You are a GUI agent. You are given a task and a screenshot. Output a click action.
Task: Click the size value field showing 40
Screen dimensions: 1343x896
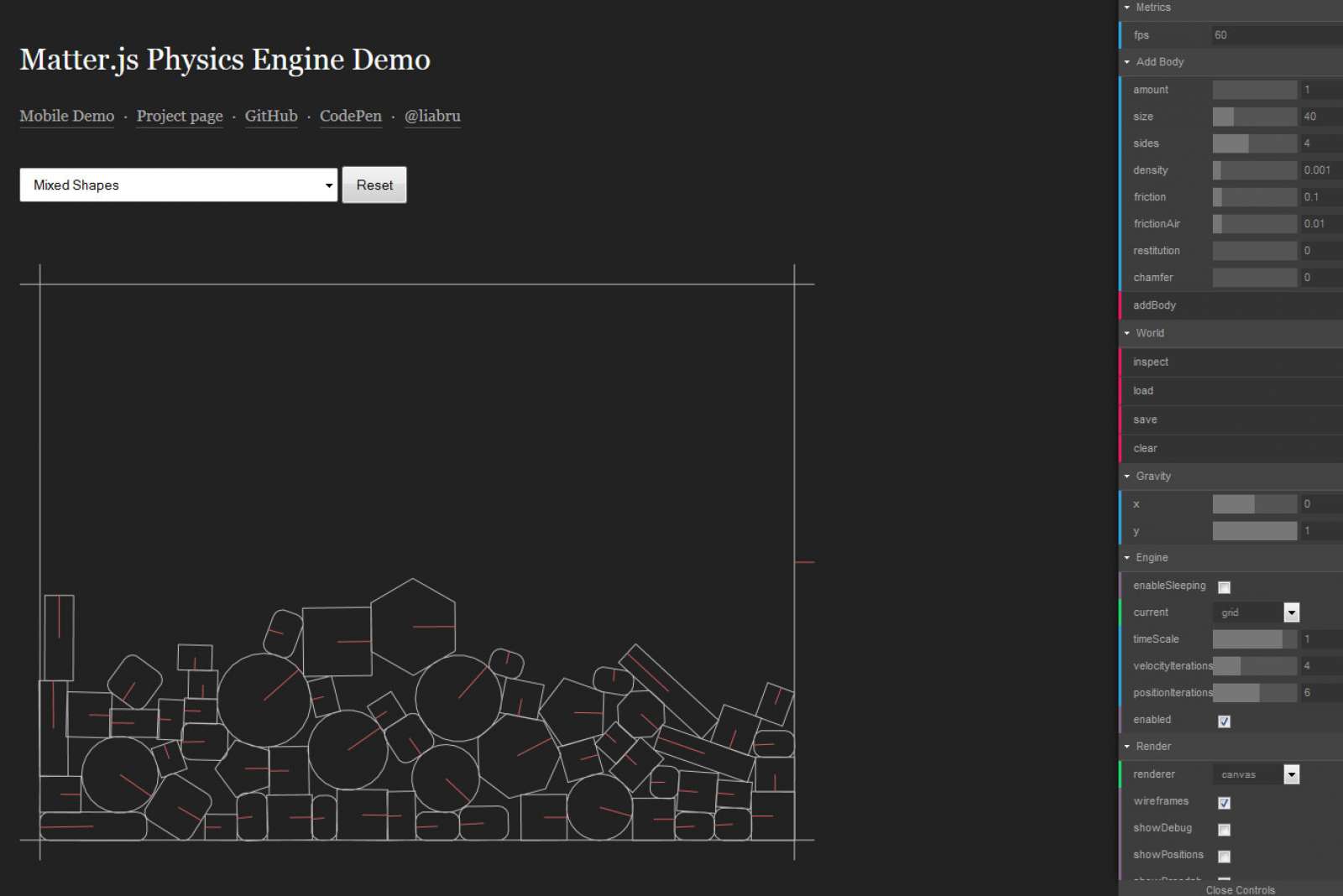point(1321,117)
